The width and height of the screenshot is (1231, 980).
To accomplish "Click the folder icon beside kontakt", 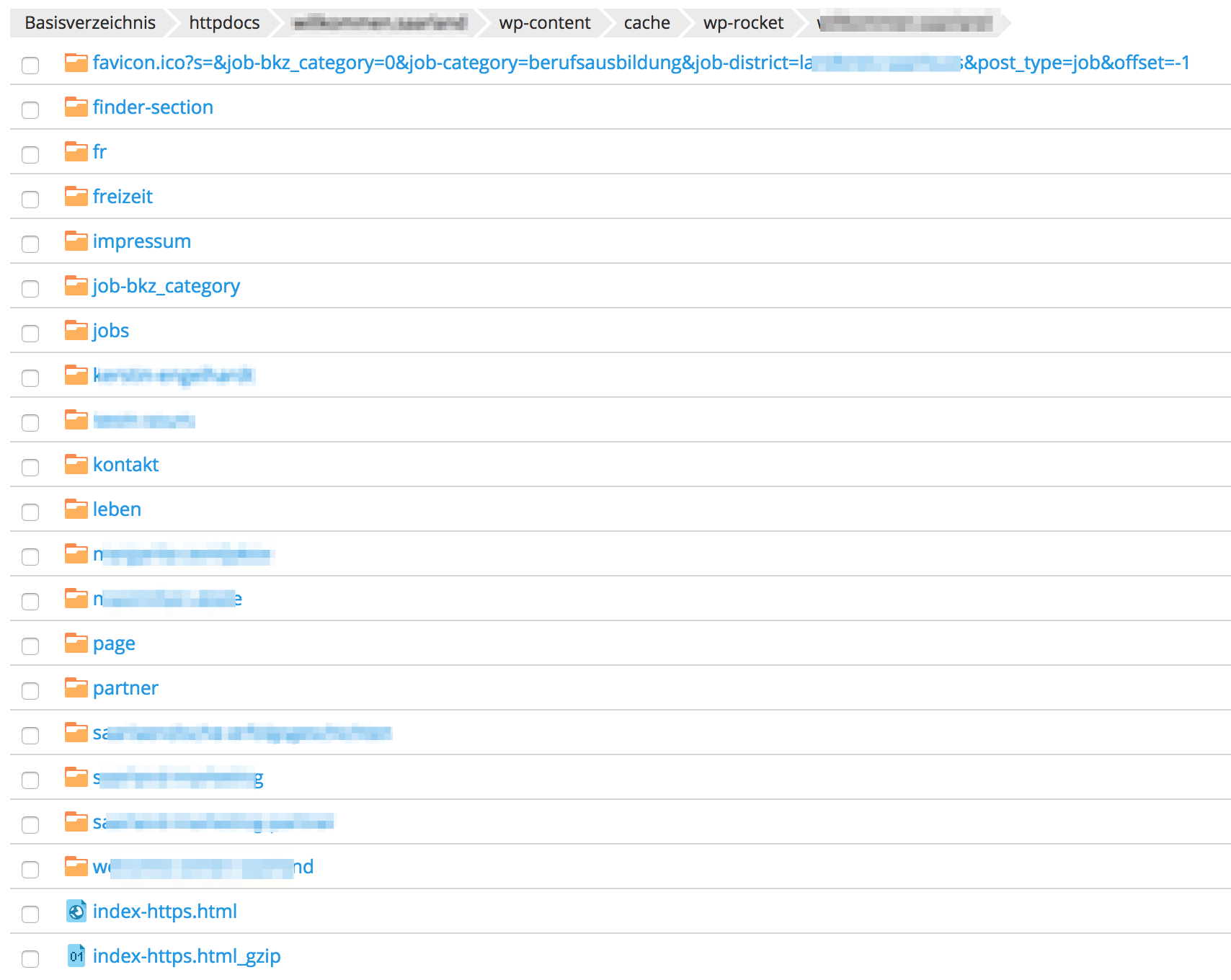I will 76,464.
